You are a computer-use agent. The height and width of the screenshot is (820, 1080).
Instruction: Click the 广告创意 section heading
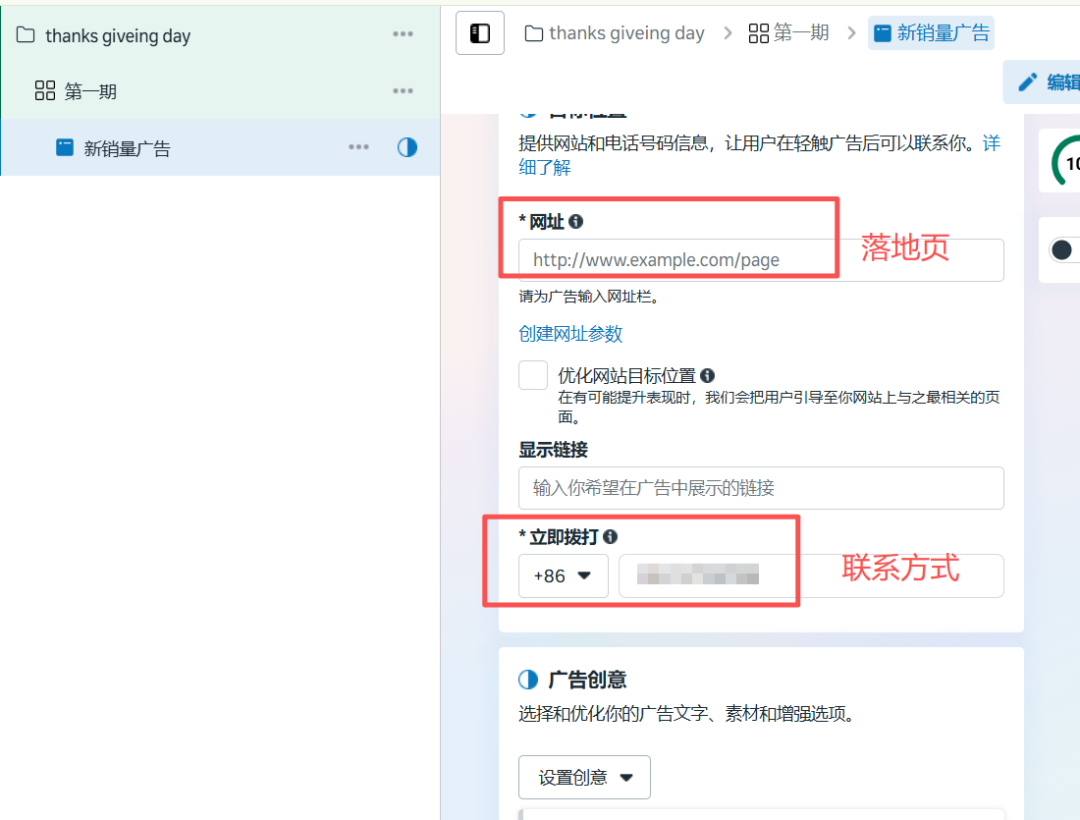pos(588,680)
